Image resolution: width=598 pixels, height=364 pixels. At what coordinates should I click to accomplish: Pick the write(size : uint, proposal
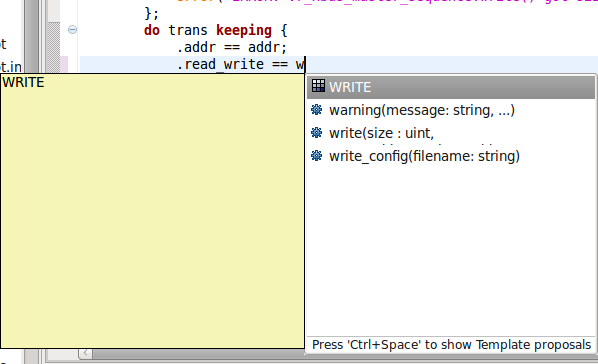451,133
